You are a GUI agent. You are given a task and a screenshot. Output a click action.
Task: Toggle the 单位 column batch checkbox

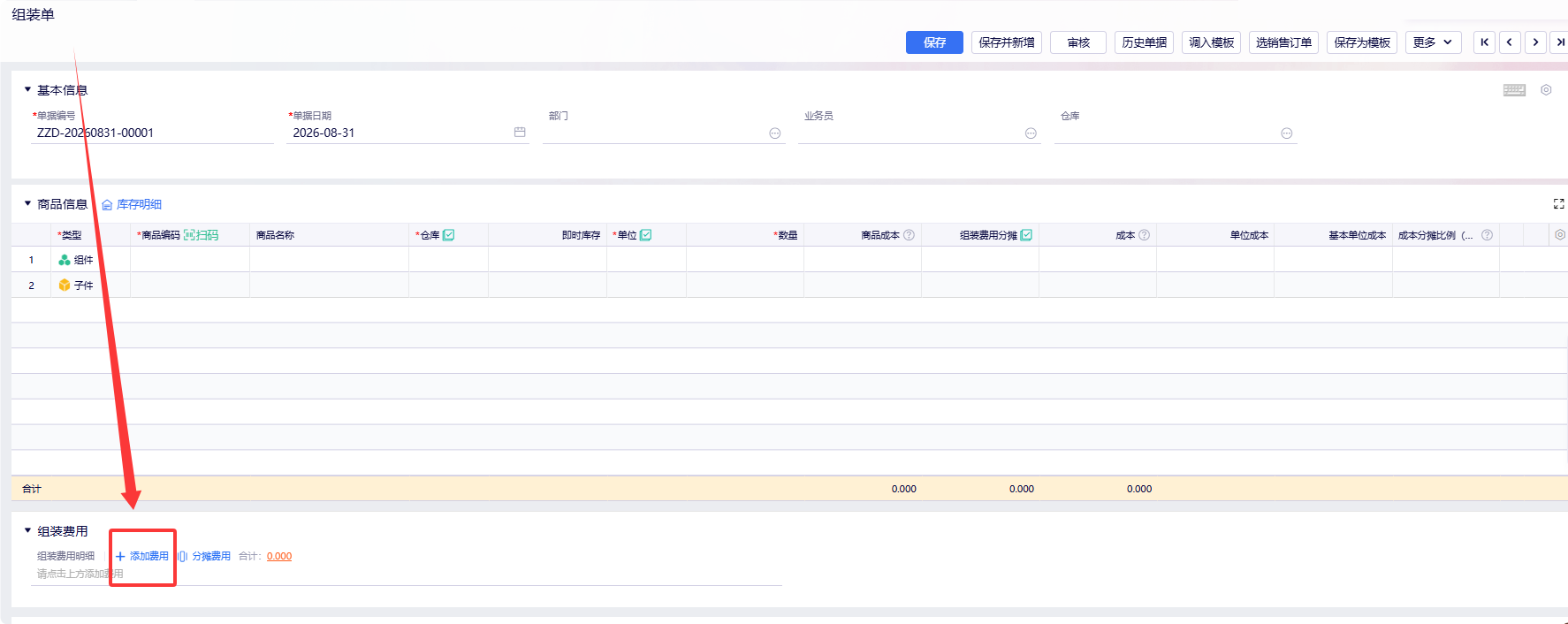coord(646,235)
